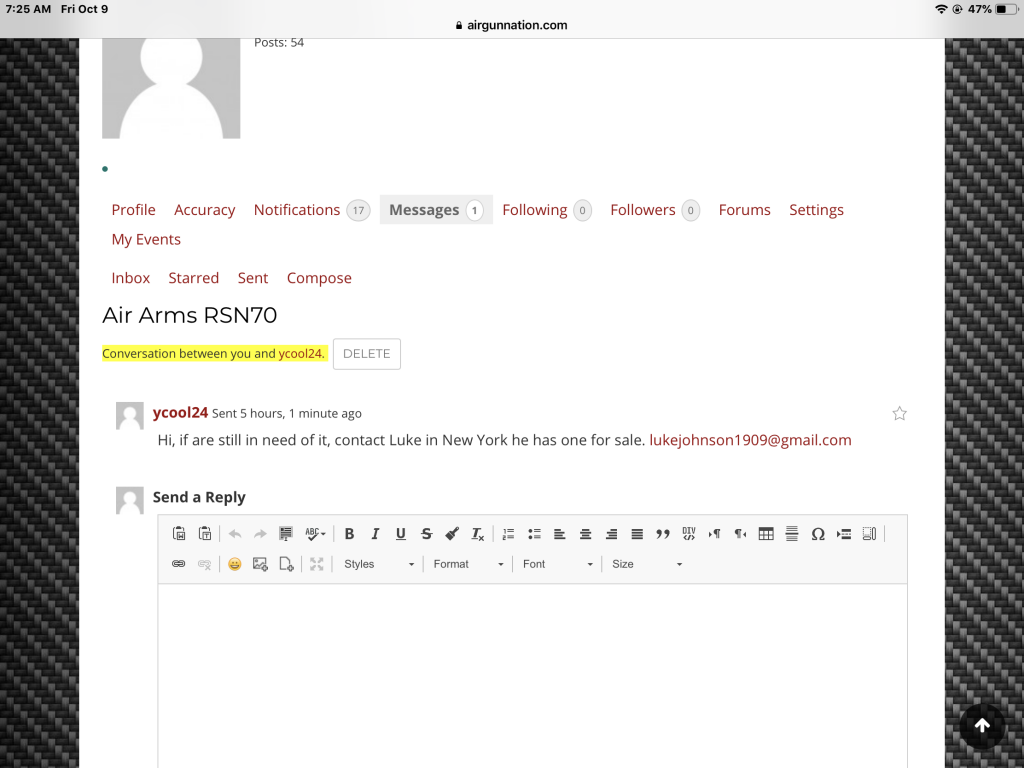Insert special character Omega icon
Screen dimensions: 1024x768
point(818,534)
